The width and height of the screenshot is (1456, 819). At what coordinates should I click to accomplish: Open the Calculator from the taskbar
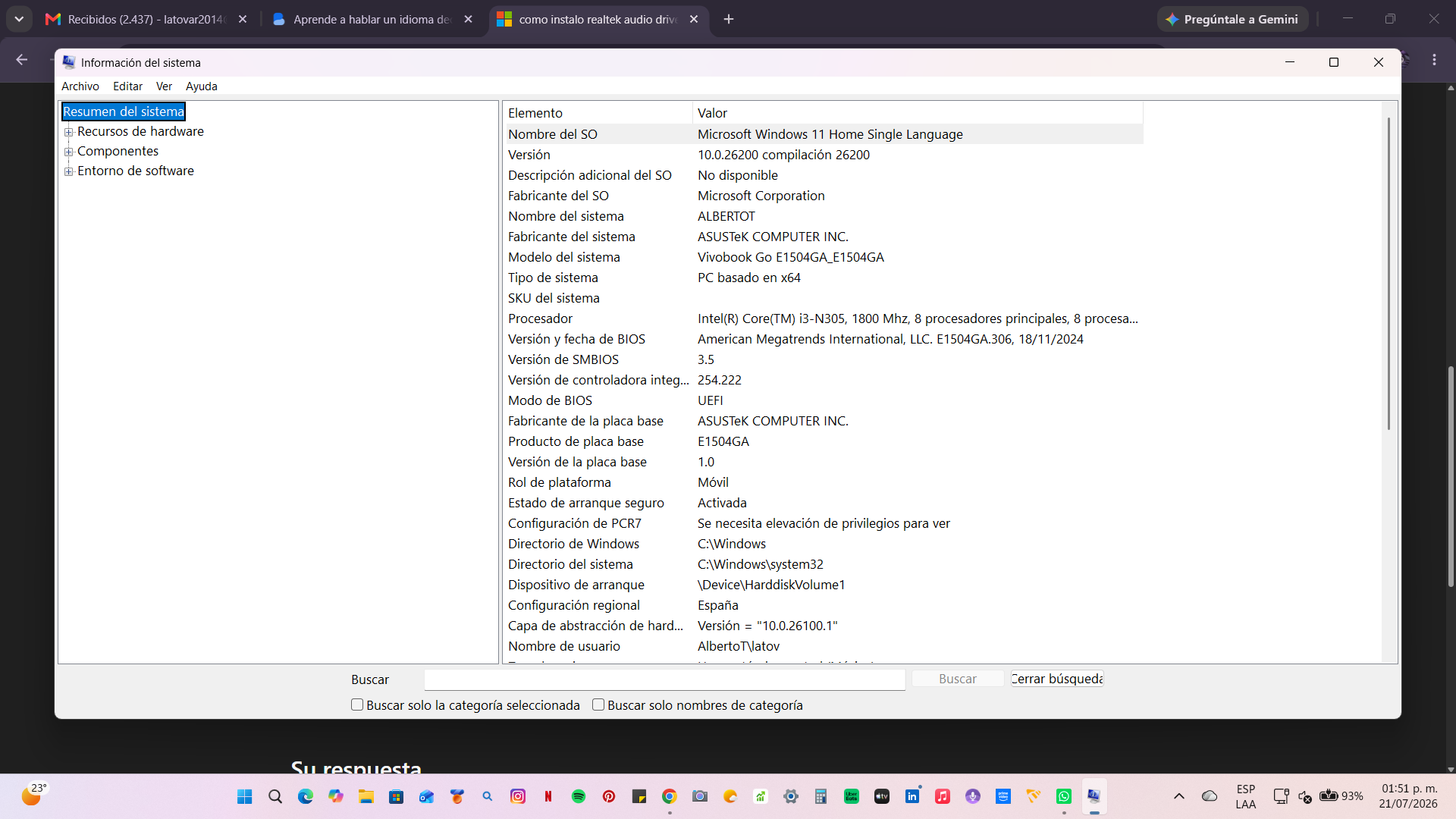(x=821, y=796)
